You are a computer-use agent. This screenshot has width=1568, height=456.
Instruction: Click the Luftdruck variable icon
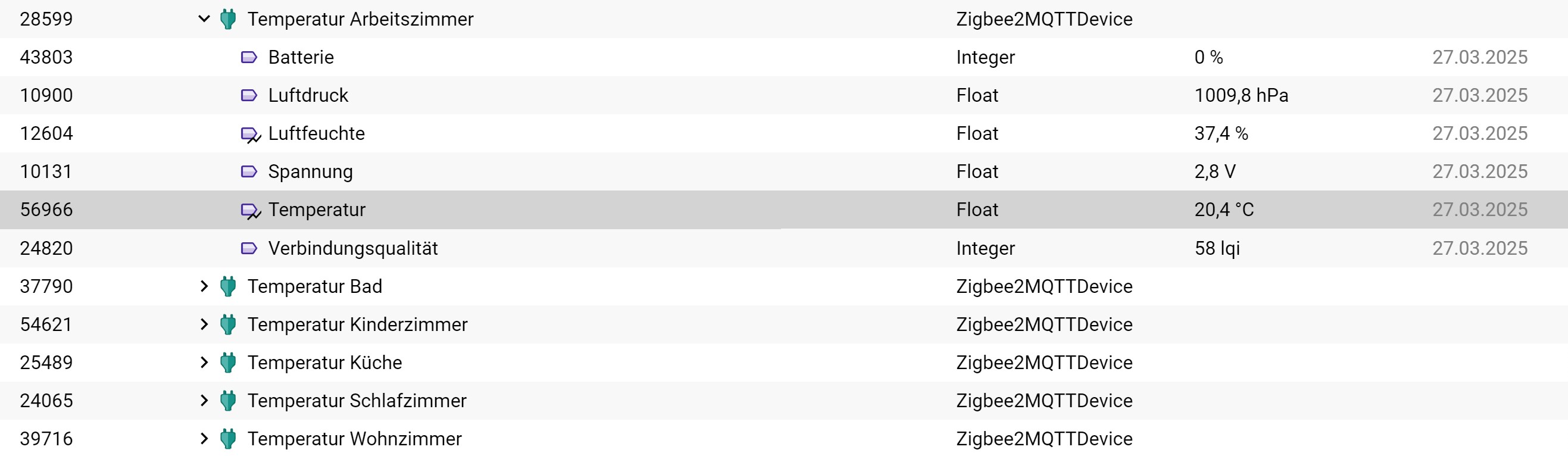(x=249, y=95)
